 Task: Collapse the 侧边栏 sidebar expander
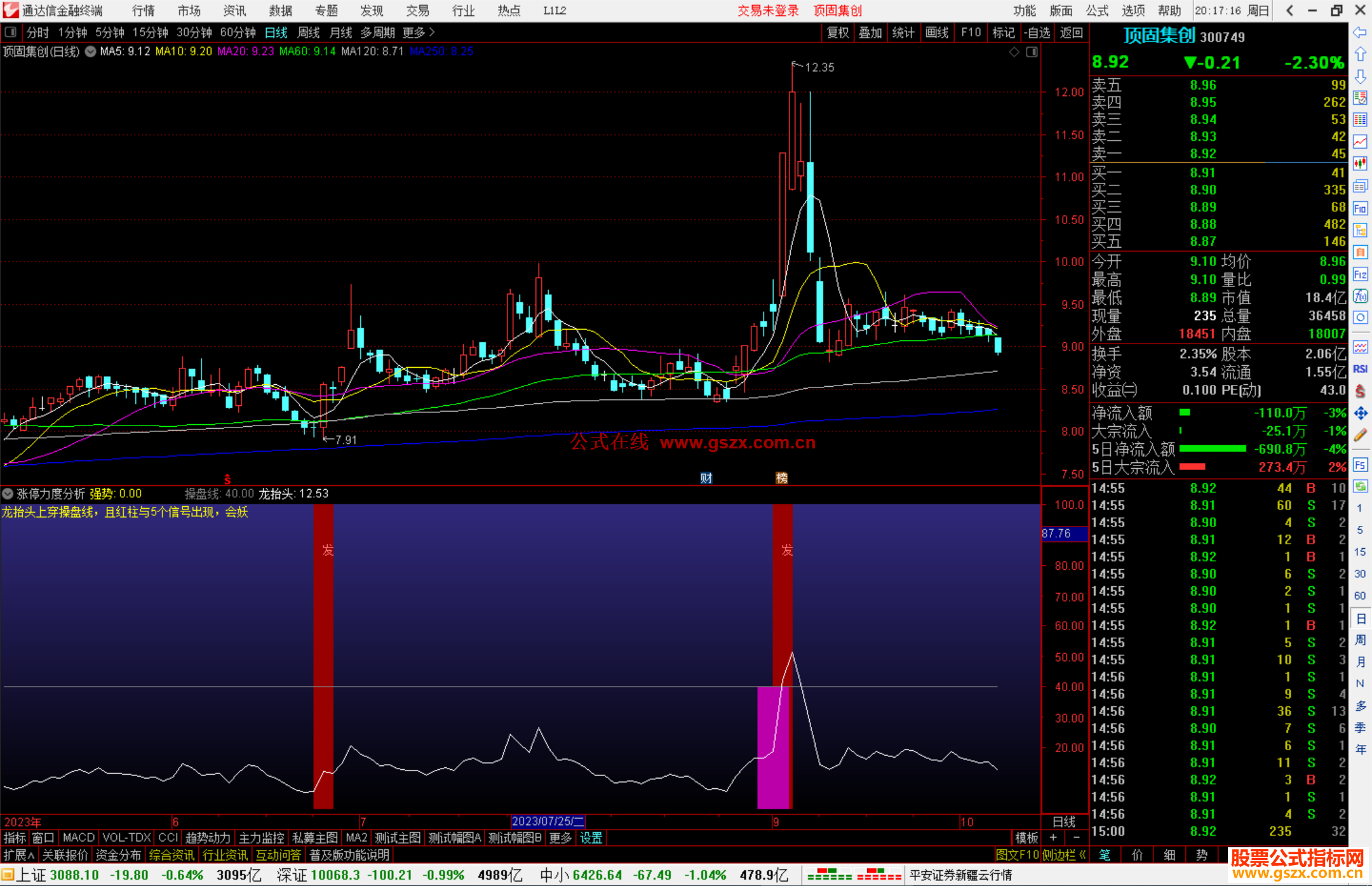coord(1064,855)
